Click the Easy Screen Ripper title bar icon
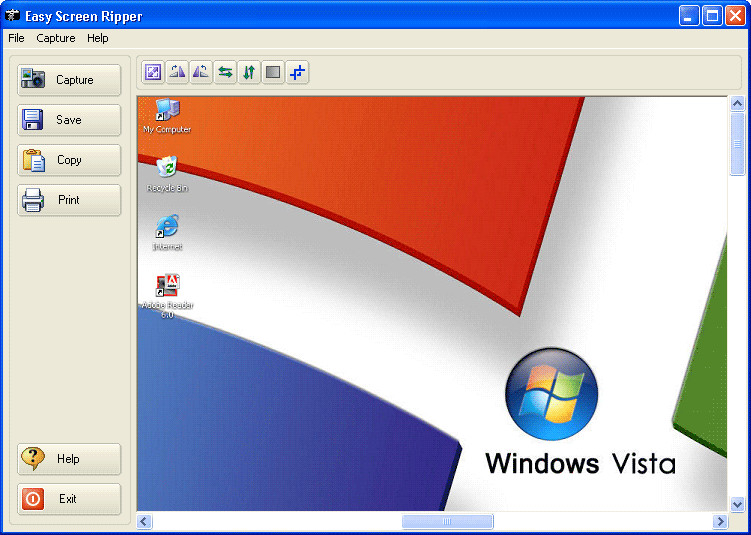The image size is (751, 535). [12, 16]
